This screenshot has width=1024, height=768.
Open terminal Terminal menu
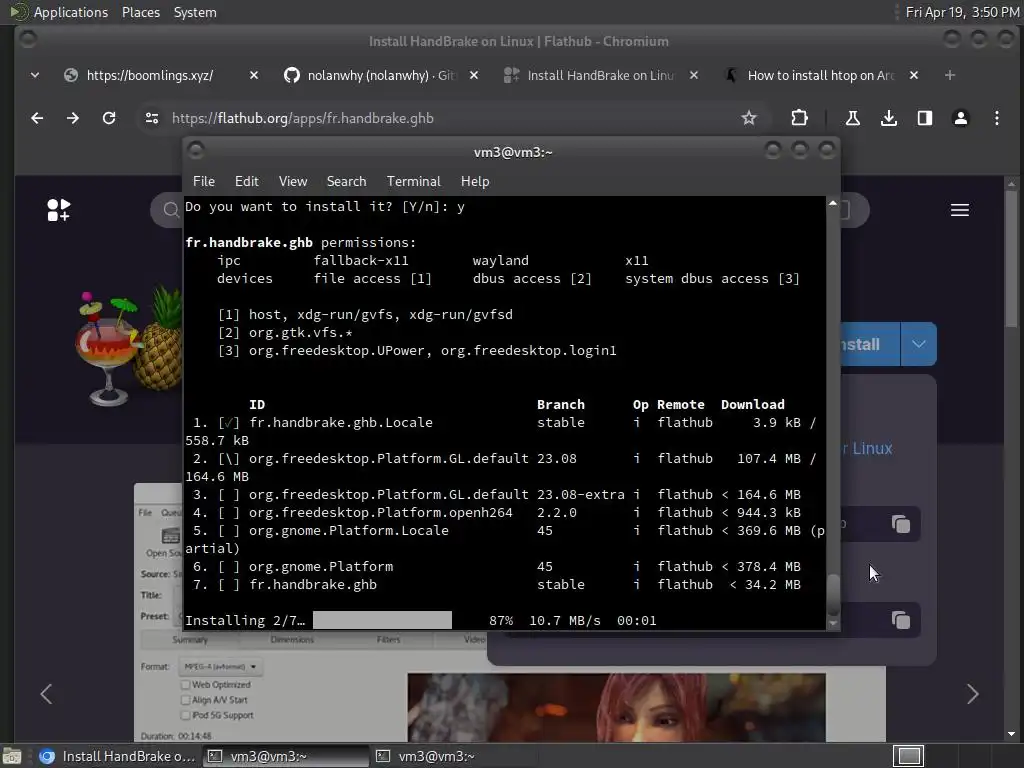[x=413, y=182]
